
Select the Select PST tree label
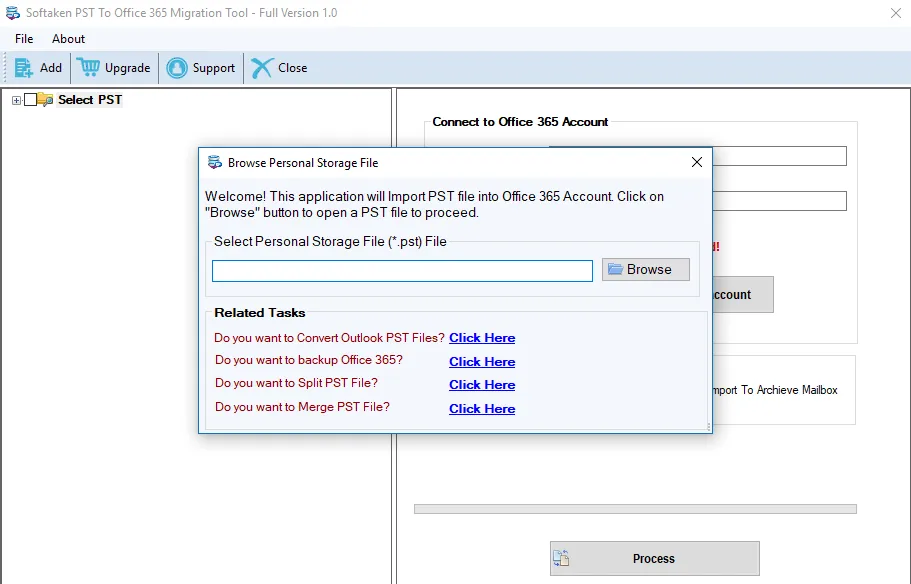90,100
